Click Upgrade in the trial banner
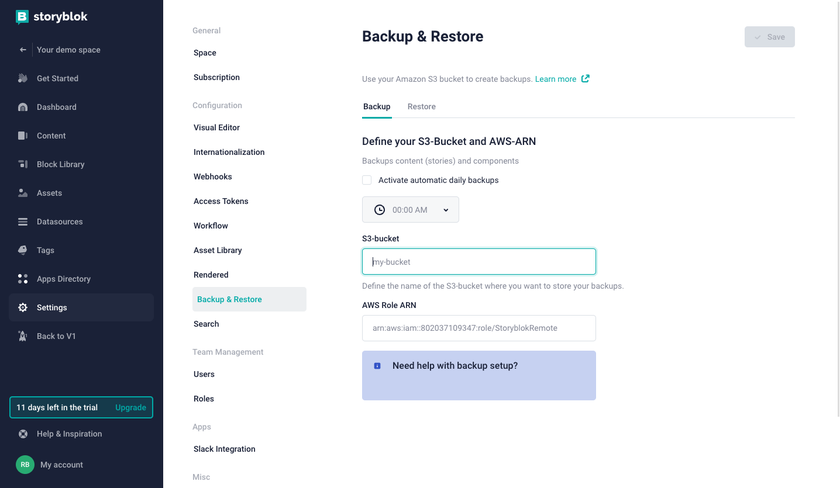 pos(130,408)
